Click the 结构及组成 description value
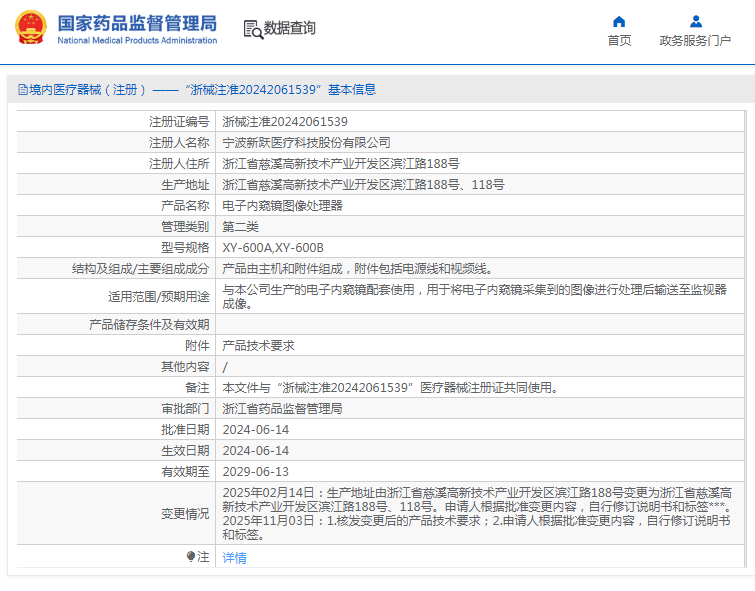755x591 pixels. pos(358,269)
